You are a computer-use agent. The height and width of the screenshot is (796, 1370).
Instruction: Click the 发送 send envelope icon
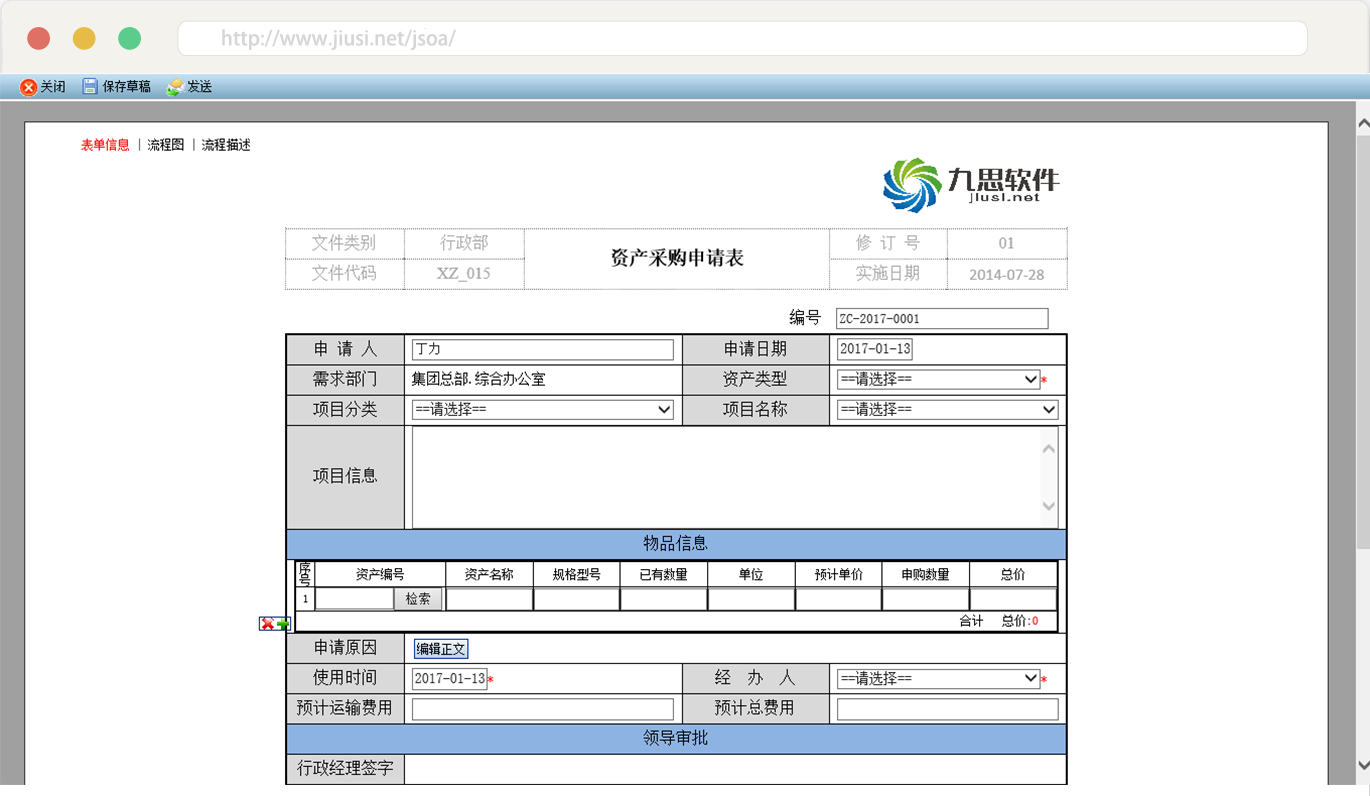(175, 87)
